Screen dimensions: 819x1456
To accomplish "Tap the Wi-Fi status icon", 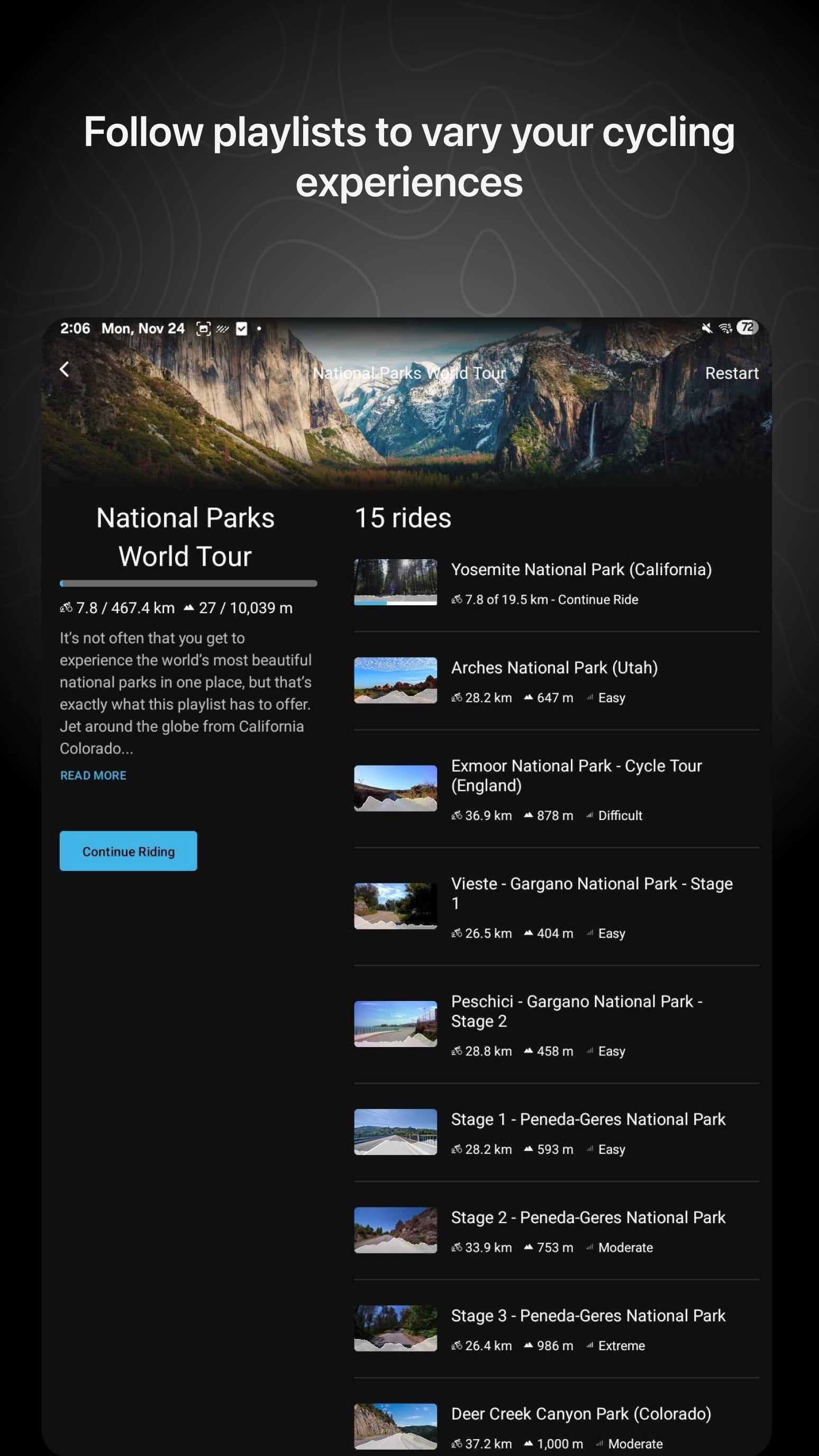I will 725,328.
